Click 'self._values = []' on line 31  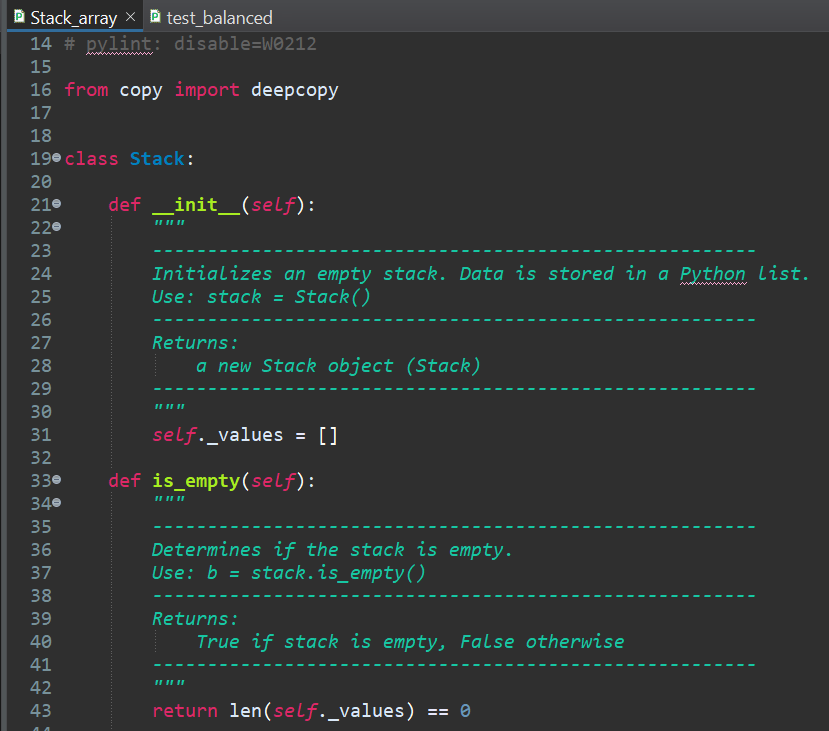click(x=245, y=435)
